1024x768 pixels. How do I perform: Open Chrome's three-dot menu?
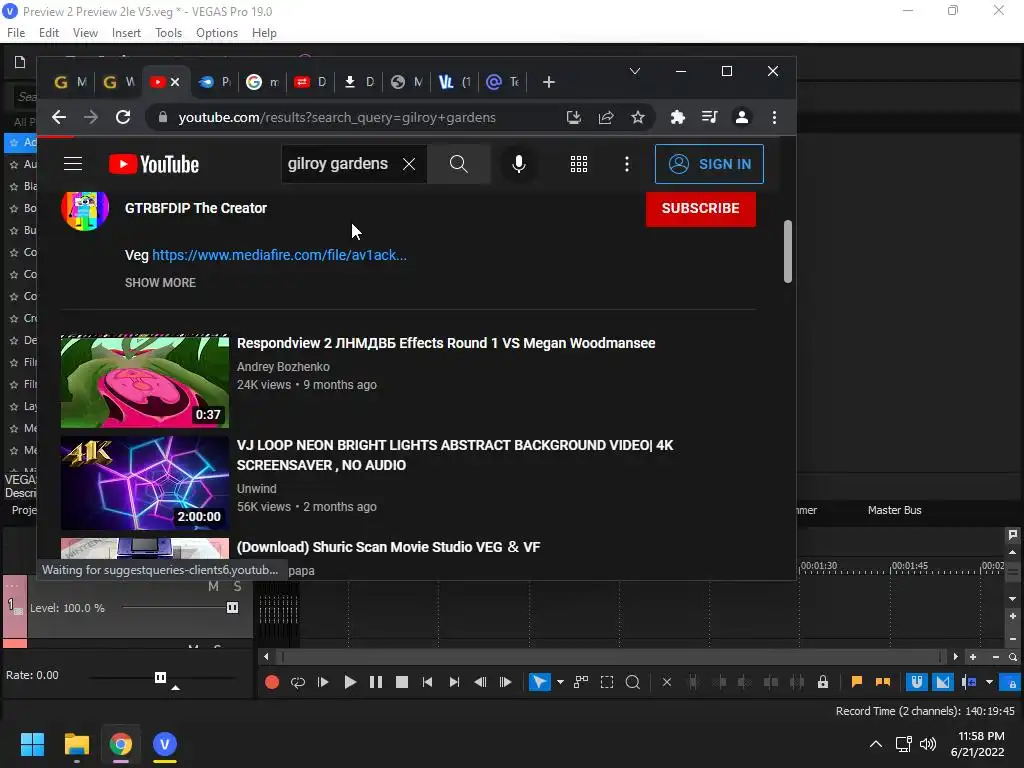pyautogui.click(x=775, y=118)
